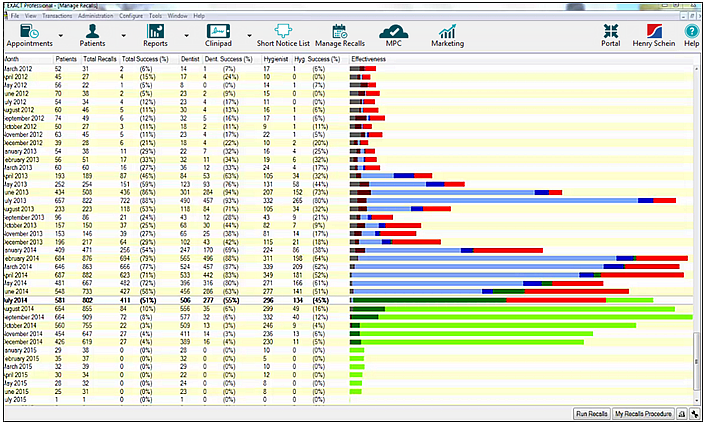704x424 pixels.
Task: Open the Window menu
Action: point(177,16)
